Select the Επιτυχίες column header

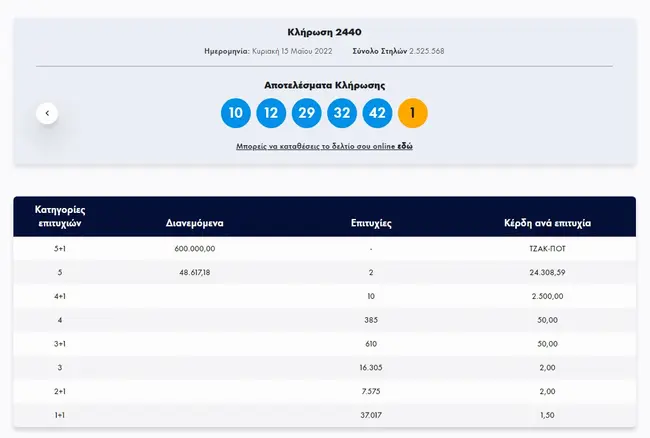click(371, 223)
